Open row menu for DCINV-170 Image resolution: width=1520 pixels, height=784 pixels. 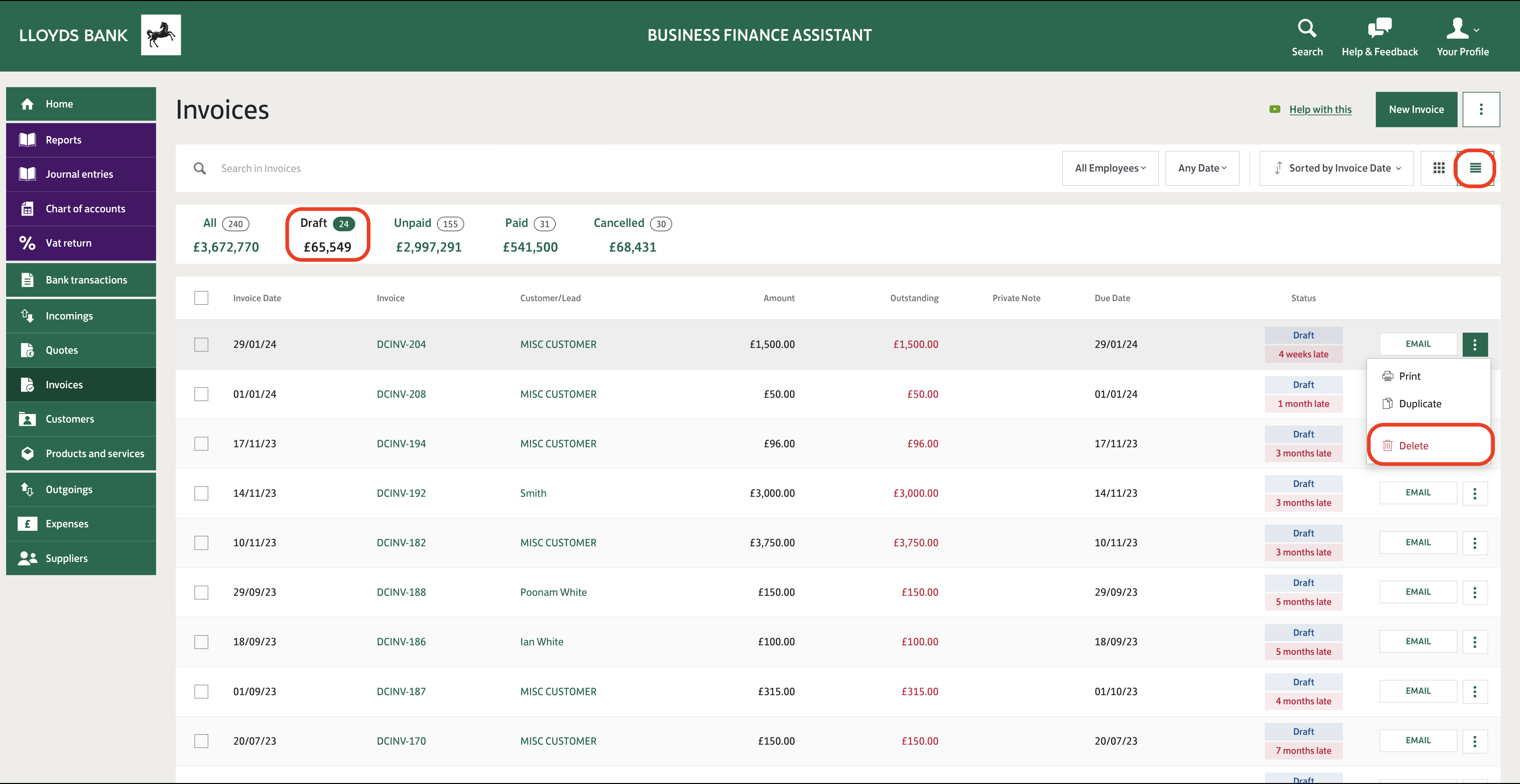1475,741
